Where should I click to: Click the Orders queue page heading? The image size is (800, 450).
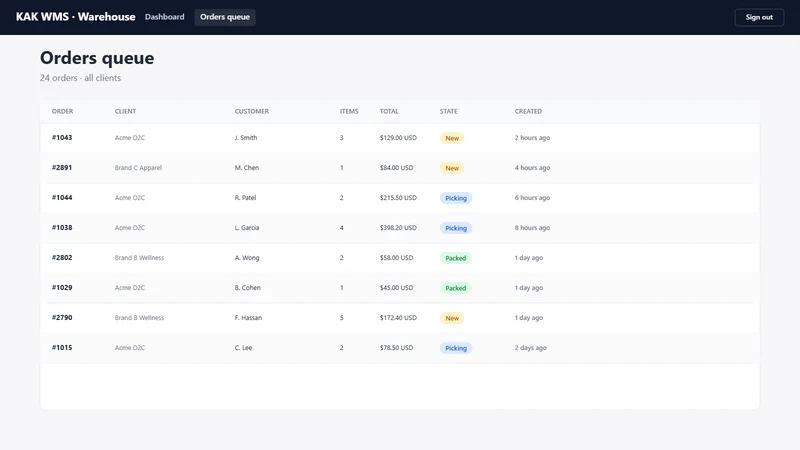[x=97, y=58]
